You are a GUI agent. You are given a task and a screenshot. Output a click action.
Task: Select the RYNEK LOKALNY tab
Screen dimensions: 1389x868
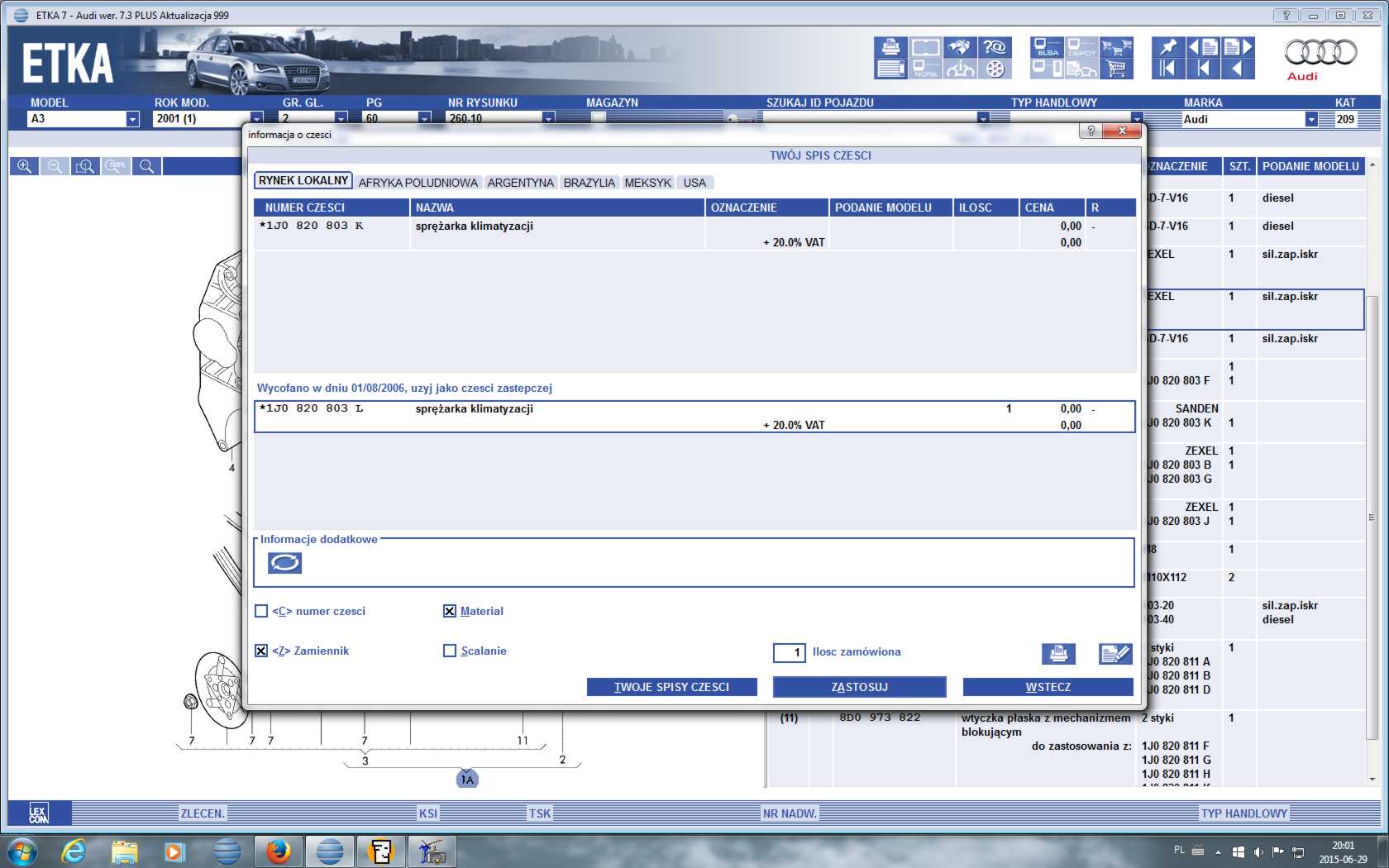pos(303,180)
